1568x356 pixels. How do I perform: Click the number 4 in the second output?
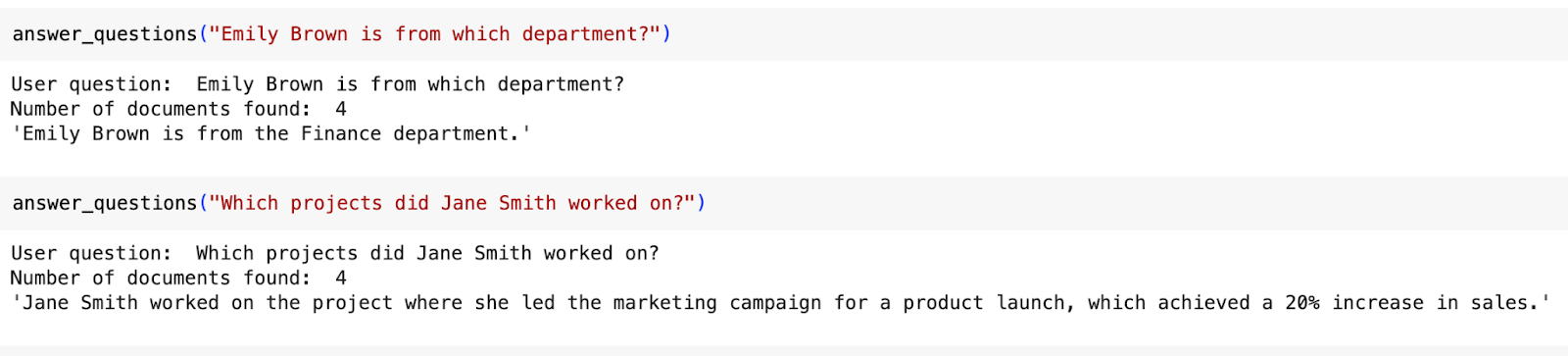click(x=341, y=278)
